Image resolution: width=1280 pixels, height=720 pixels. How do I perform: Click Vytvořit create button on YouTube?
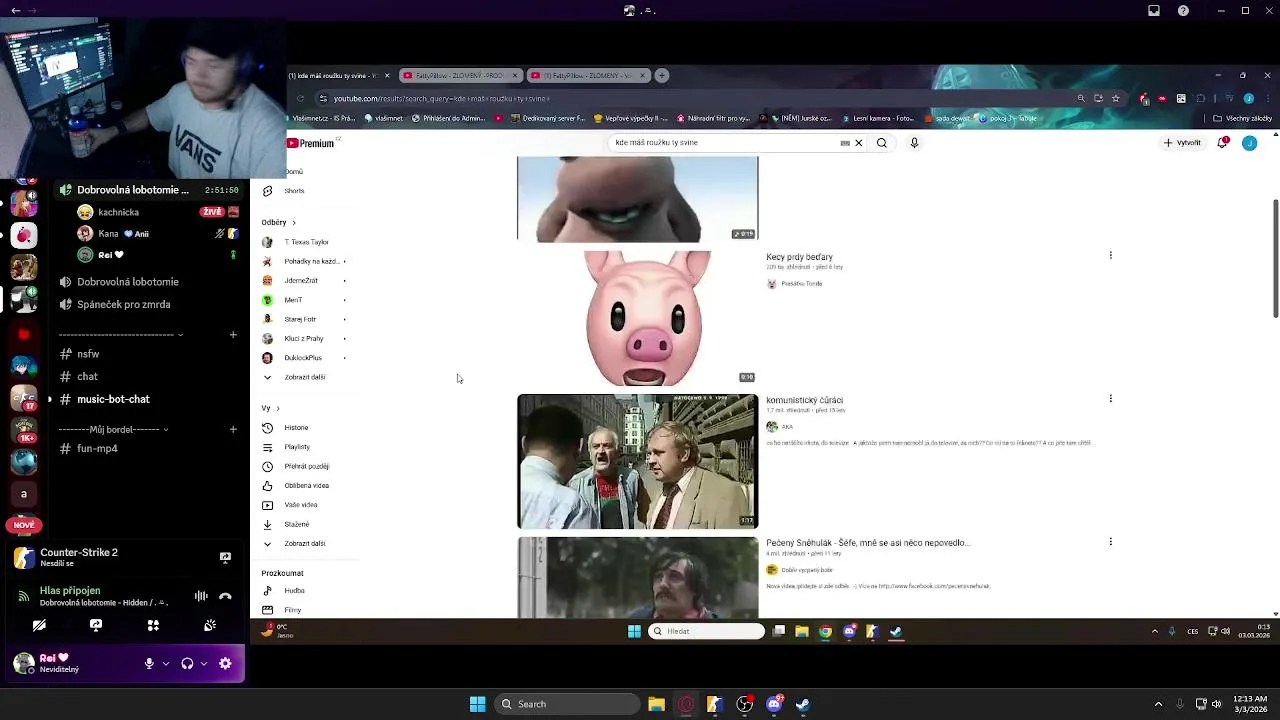point(1183,143)
